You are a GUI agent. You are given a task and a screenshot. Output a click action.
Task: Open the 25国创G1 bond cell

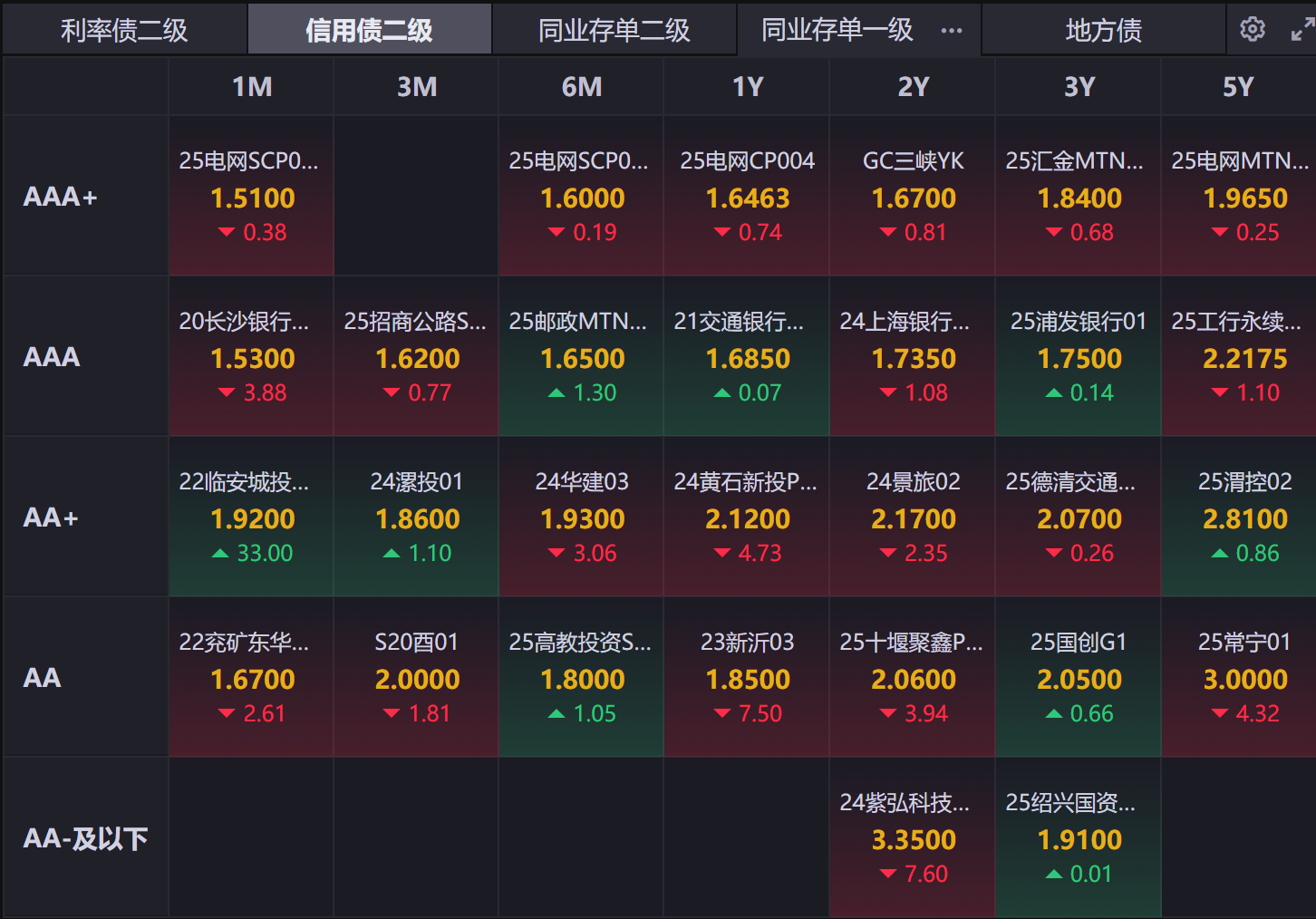tap(1079, 678)
